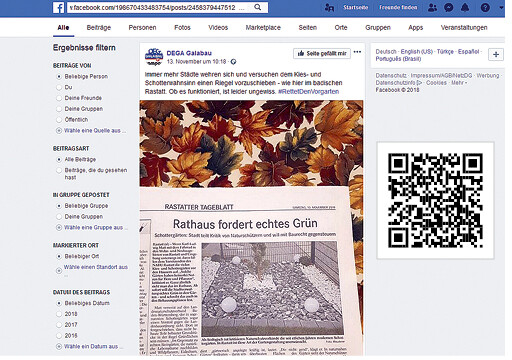Select the Du radio option
Screen dimensions: 512x360
point(59,87)
